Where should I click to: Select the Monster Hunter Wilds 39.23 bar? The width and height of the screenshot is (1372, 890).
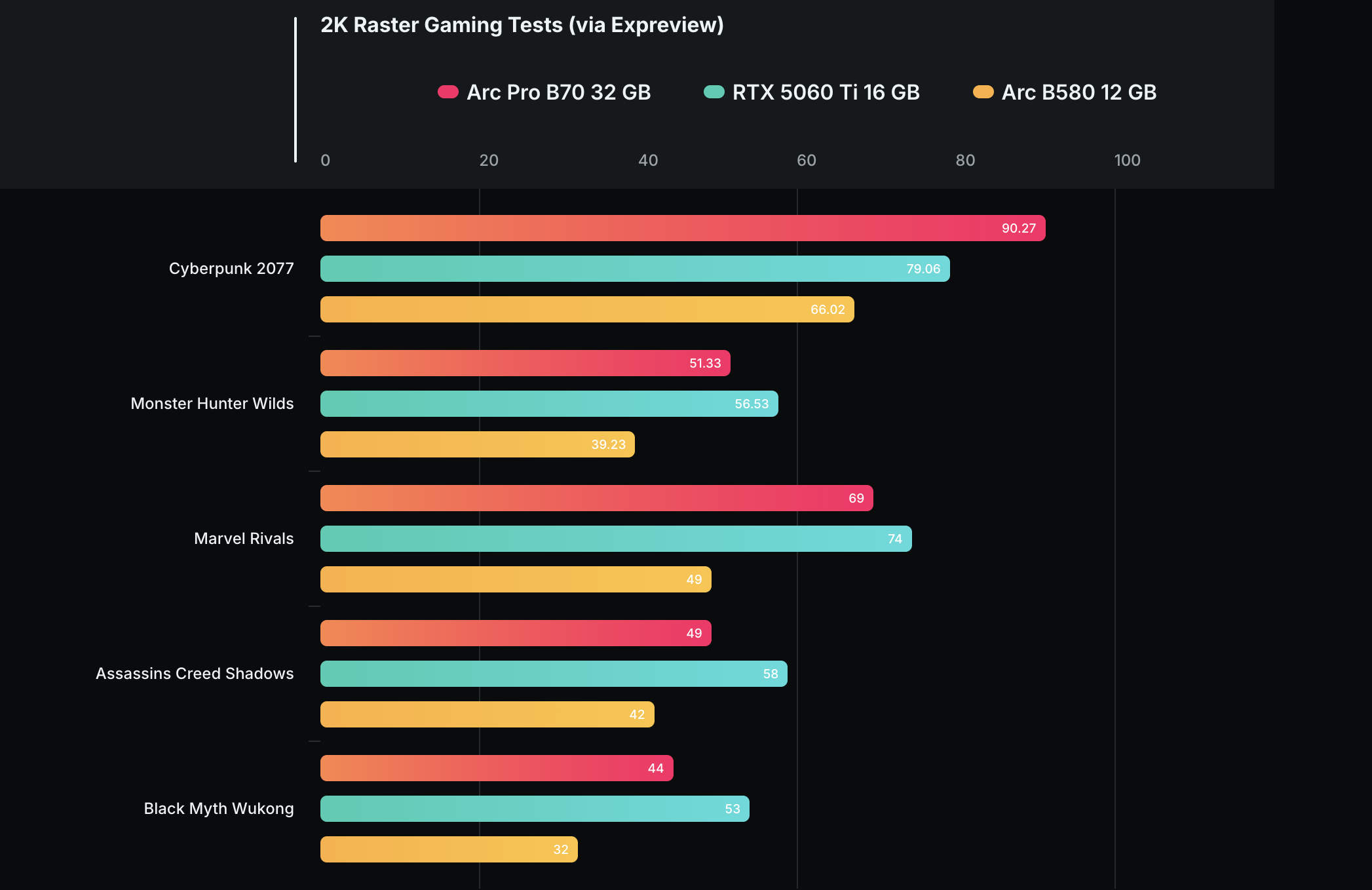(x=478, y=444)
